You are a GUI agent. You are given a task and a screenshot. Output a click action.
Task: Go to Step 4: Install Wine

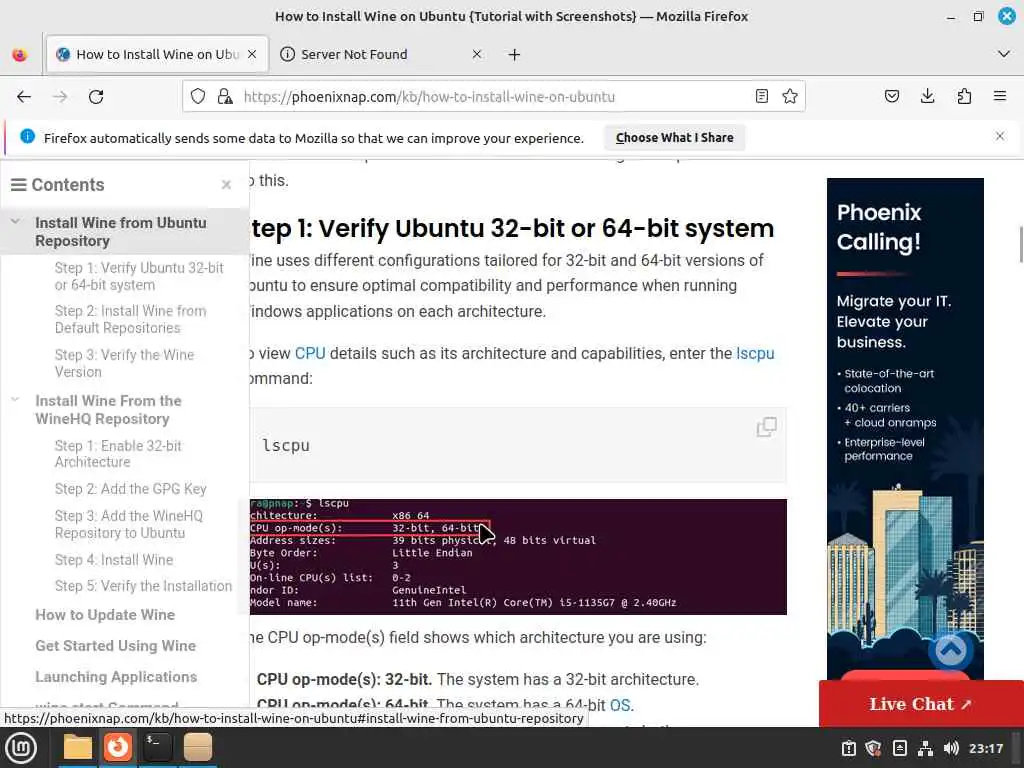[114, 560]
